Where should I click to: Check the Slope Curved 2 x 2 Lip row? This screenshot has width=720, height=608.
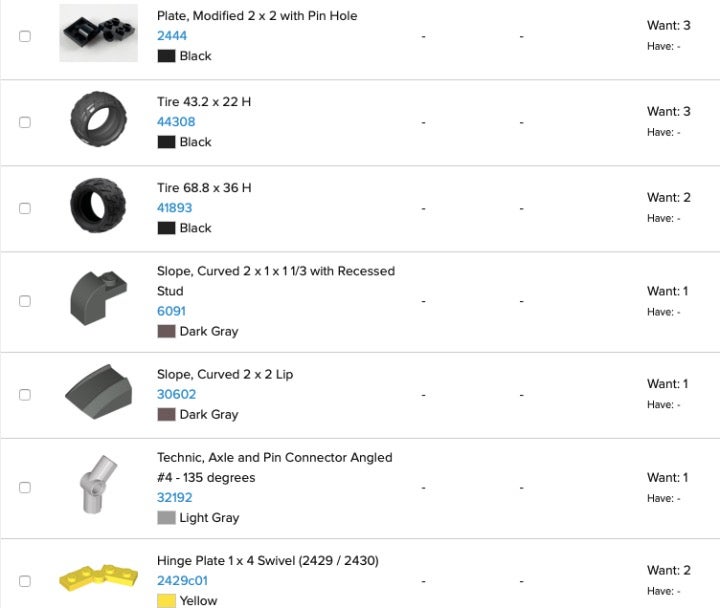click(25, 394)
